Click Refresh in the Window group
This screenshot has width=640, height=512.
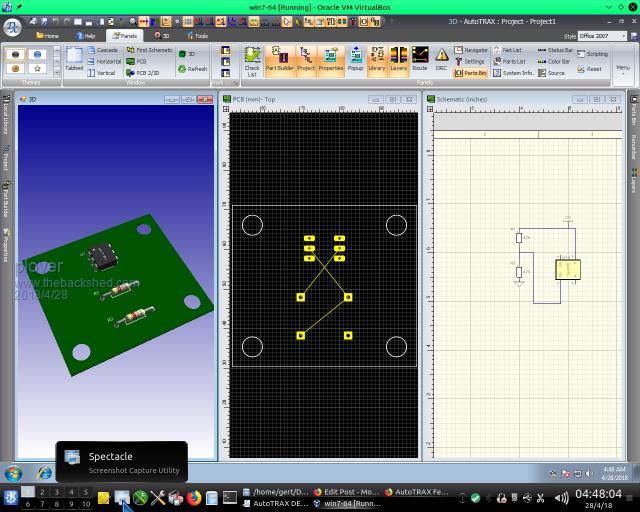193,69
